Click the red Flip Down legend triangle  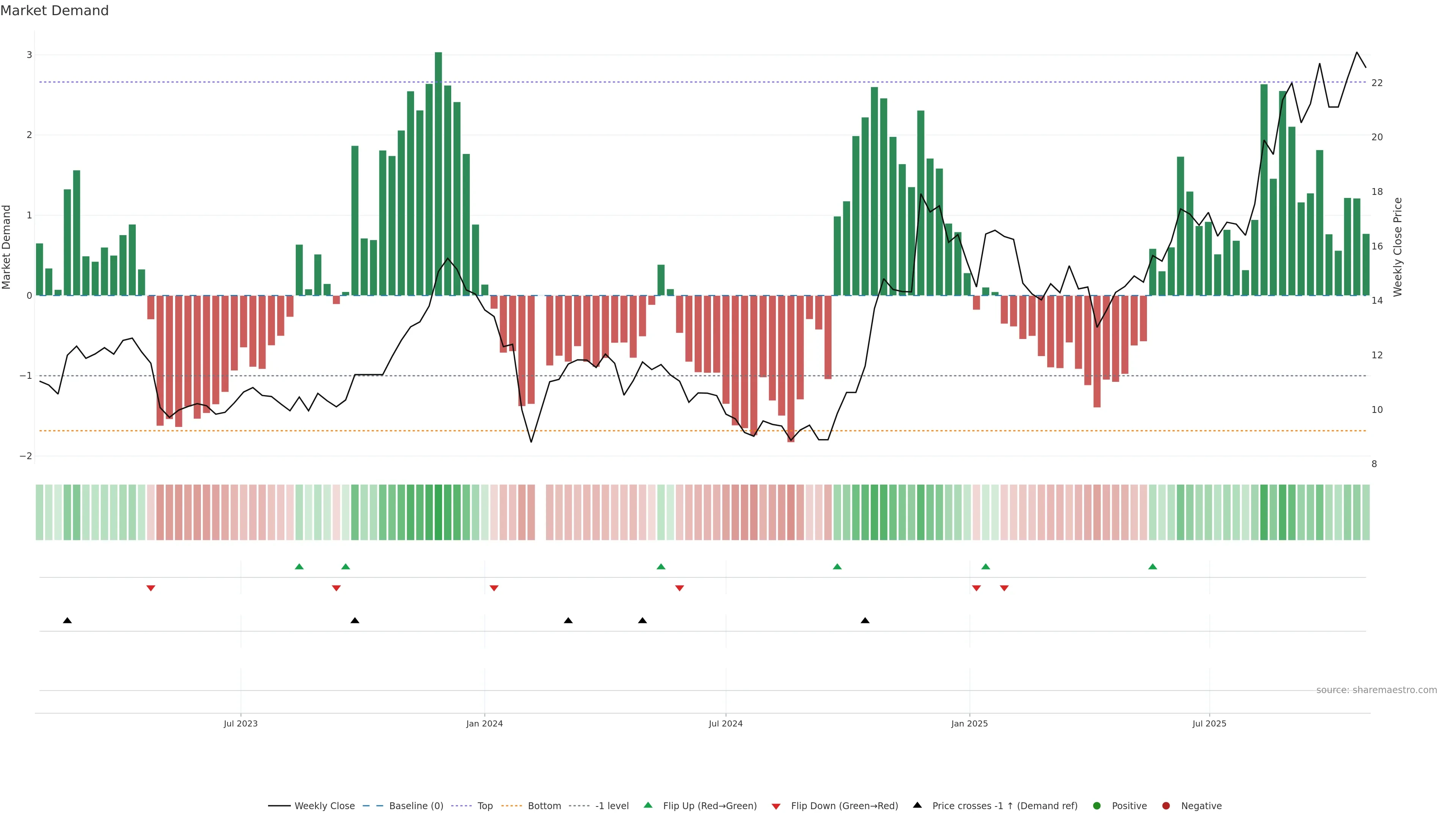(x=776, y=806)
